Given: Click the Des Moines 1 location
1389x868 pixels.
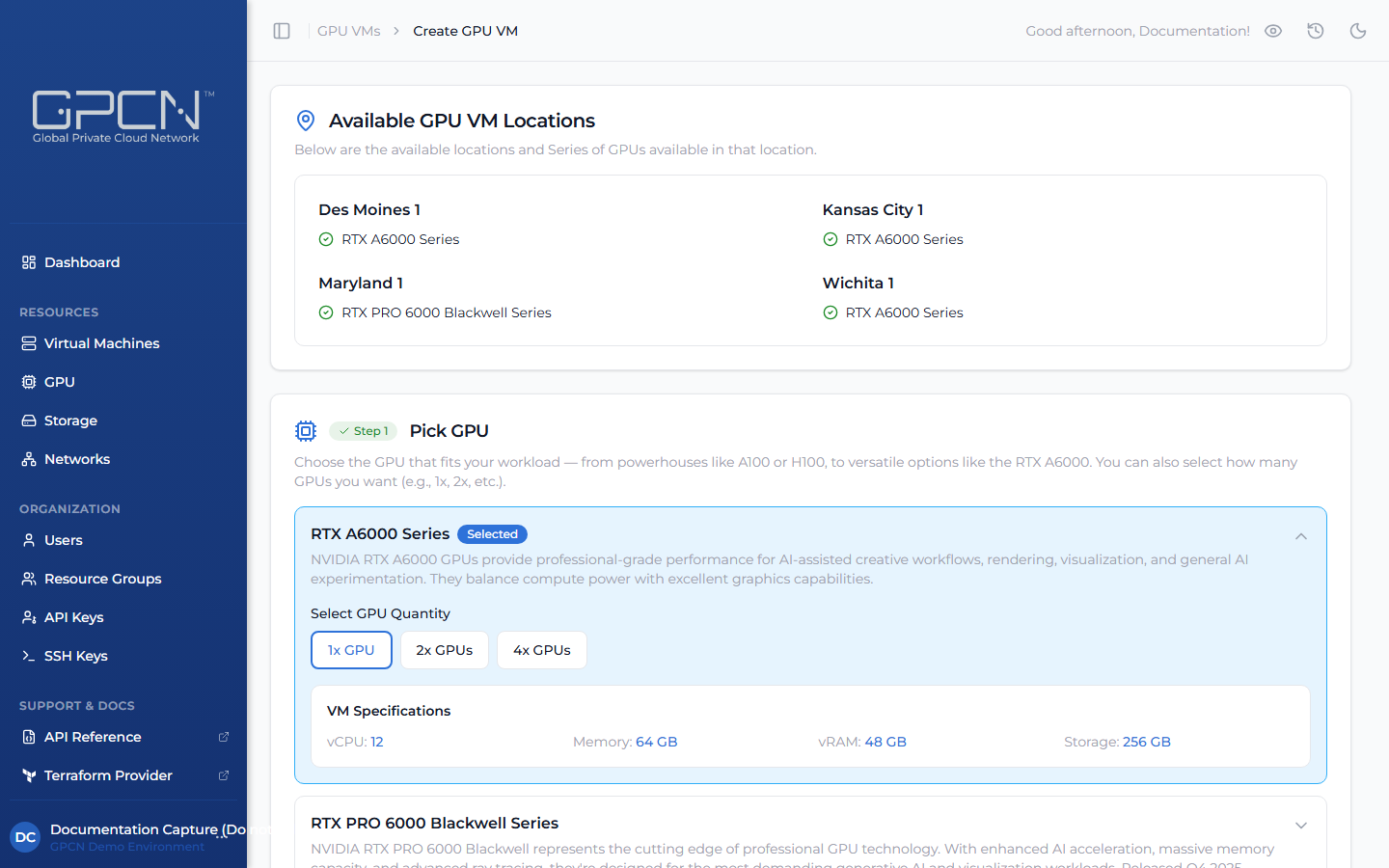Looking at the screenshot, I should pyautogui.click(x=369, y=209).
